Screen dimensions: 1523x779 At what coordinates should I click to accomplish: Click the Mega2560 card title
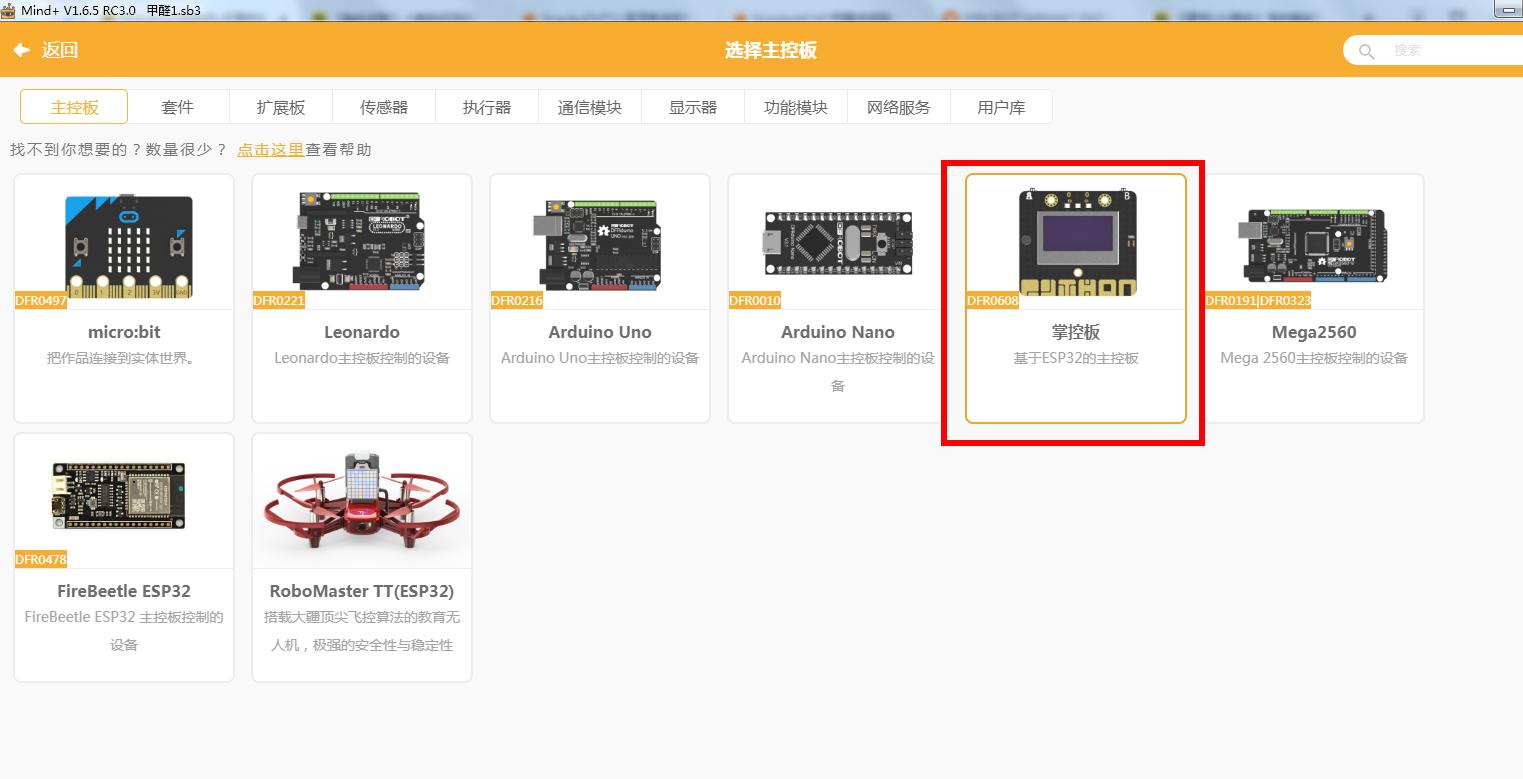1314,332
